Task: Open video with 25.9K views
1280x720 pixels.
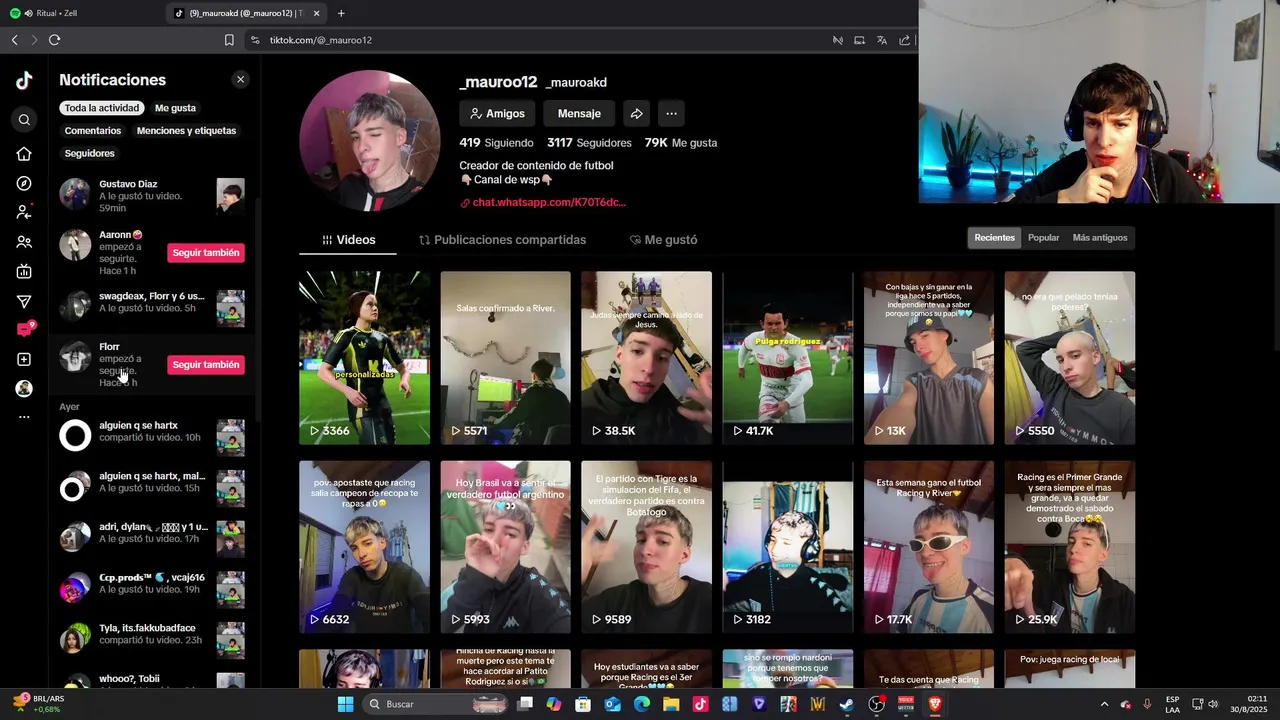Action: pos(1070,547)
